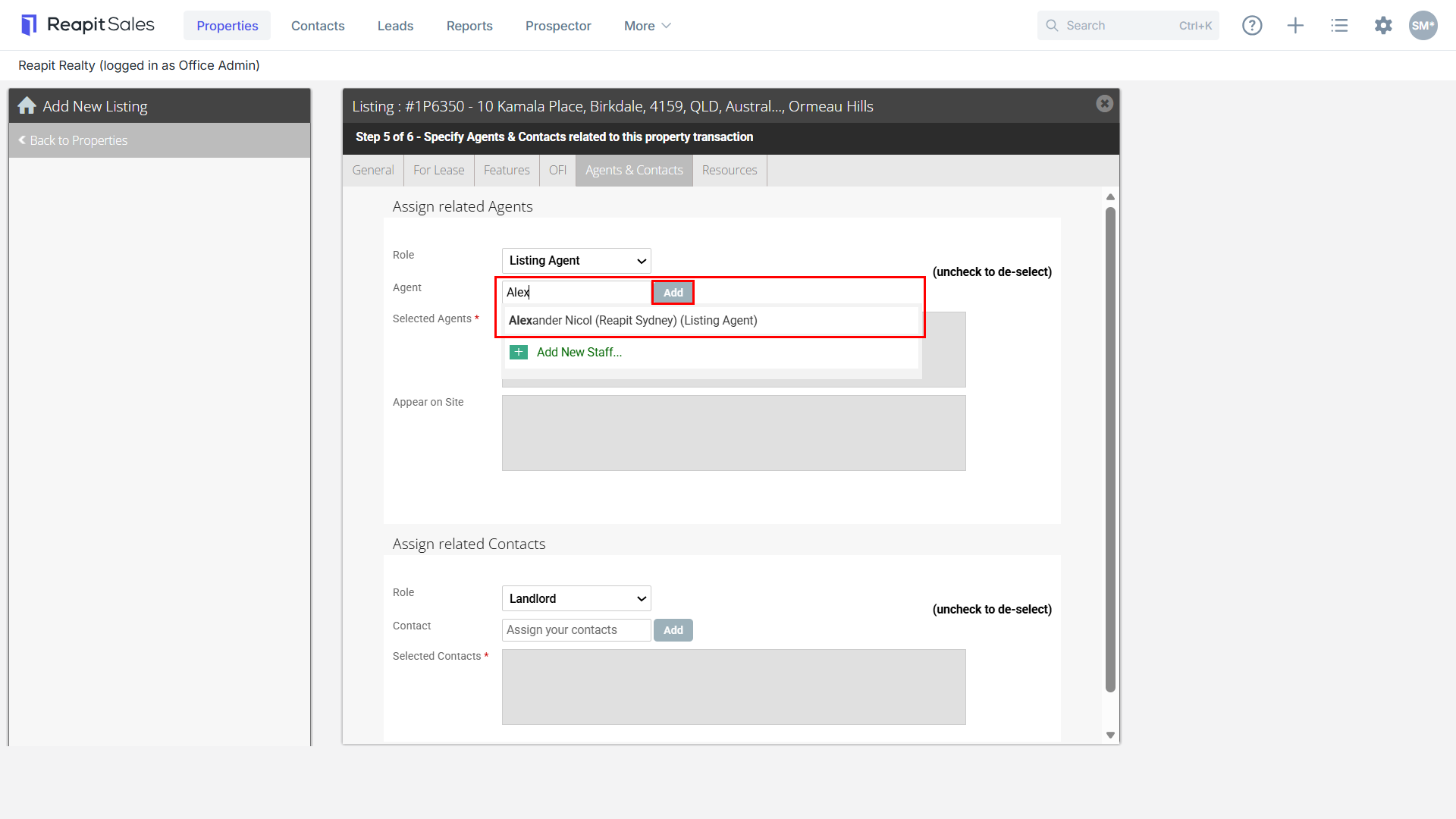Close the listing panel with X icon
Screen dimensions: 1456x819
tap(1104, 104)
